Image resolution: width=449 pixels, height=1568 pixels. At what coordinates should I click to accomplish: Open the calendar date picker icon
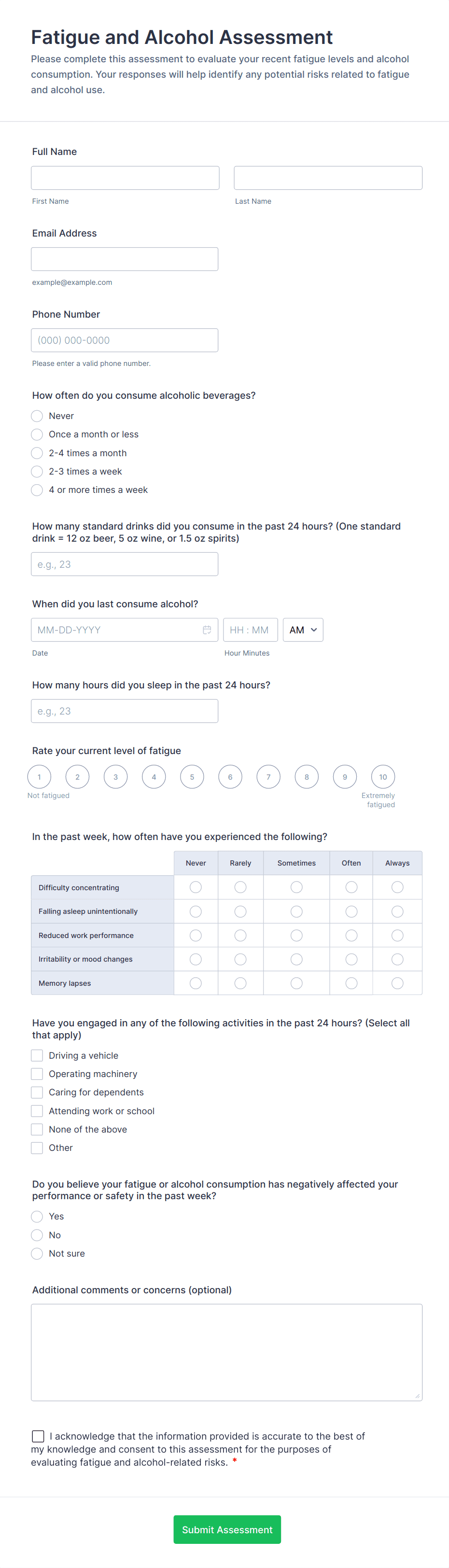207,630
